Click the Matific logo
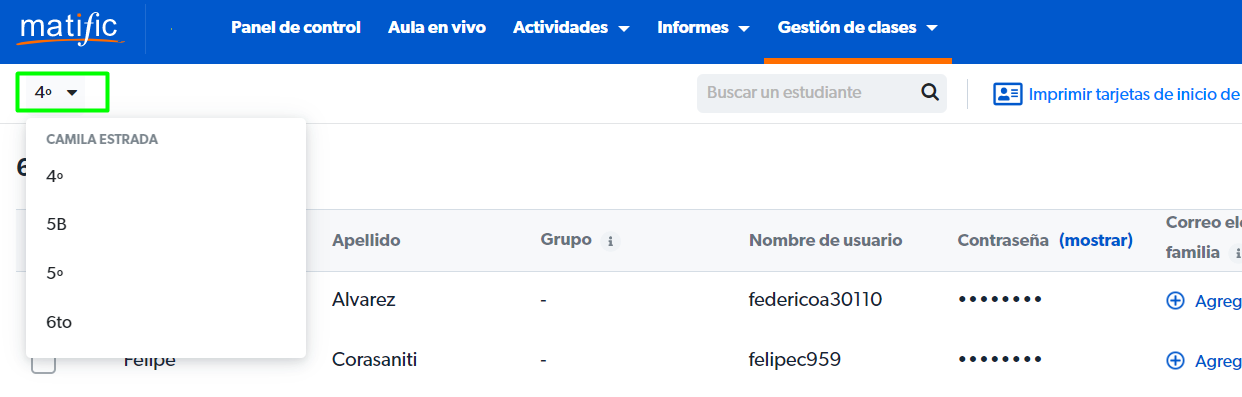1242x397 pixels. [71, 28]
